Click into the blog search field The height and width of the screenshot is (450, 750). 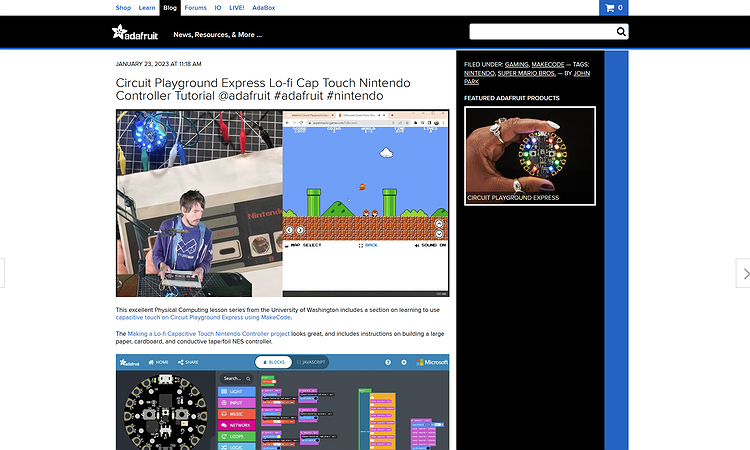[543, 32]
